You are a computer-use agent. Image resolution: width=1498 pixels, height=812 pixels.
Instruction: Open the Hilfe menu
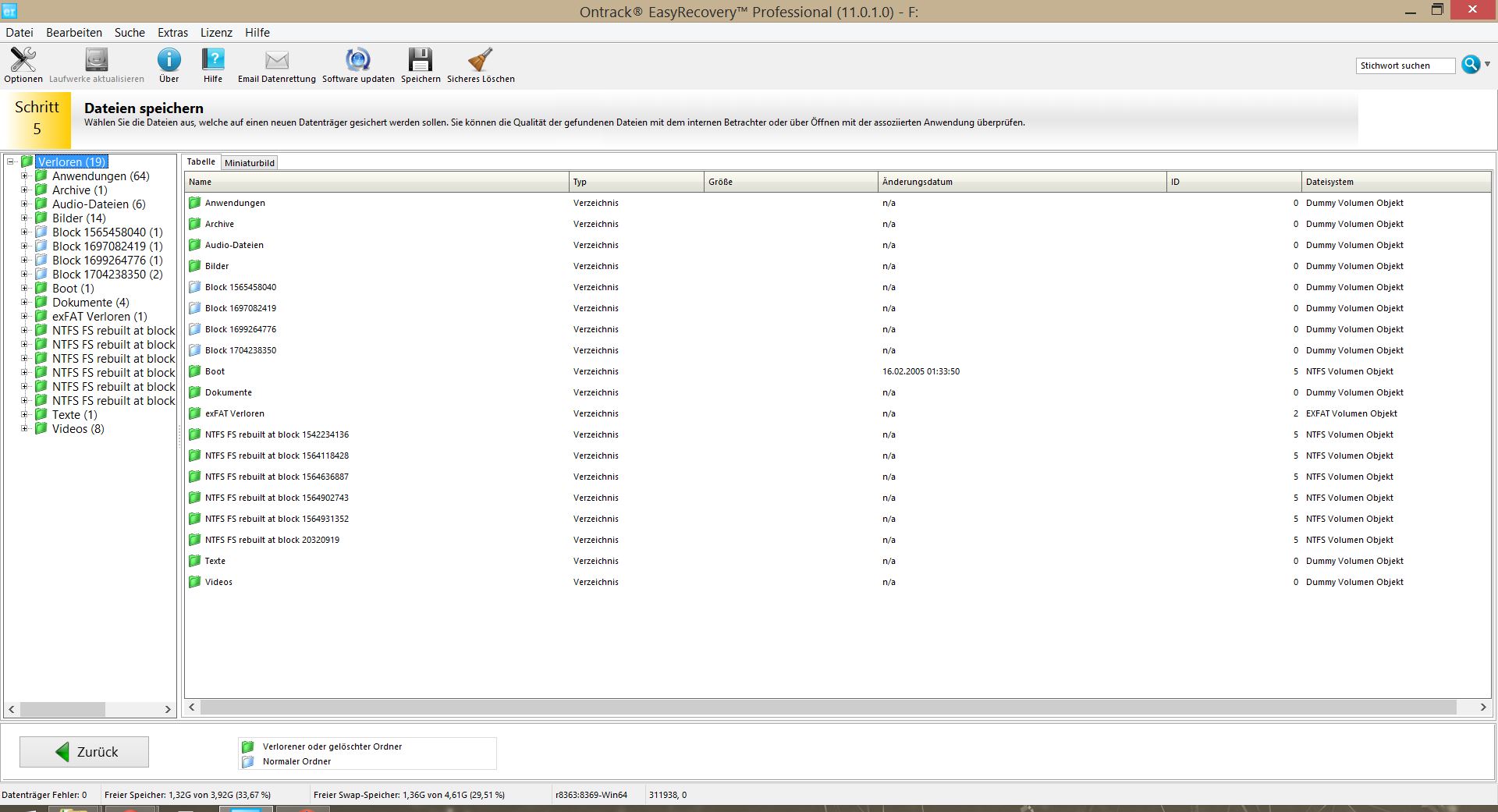point(257,33)
